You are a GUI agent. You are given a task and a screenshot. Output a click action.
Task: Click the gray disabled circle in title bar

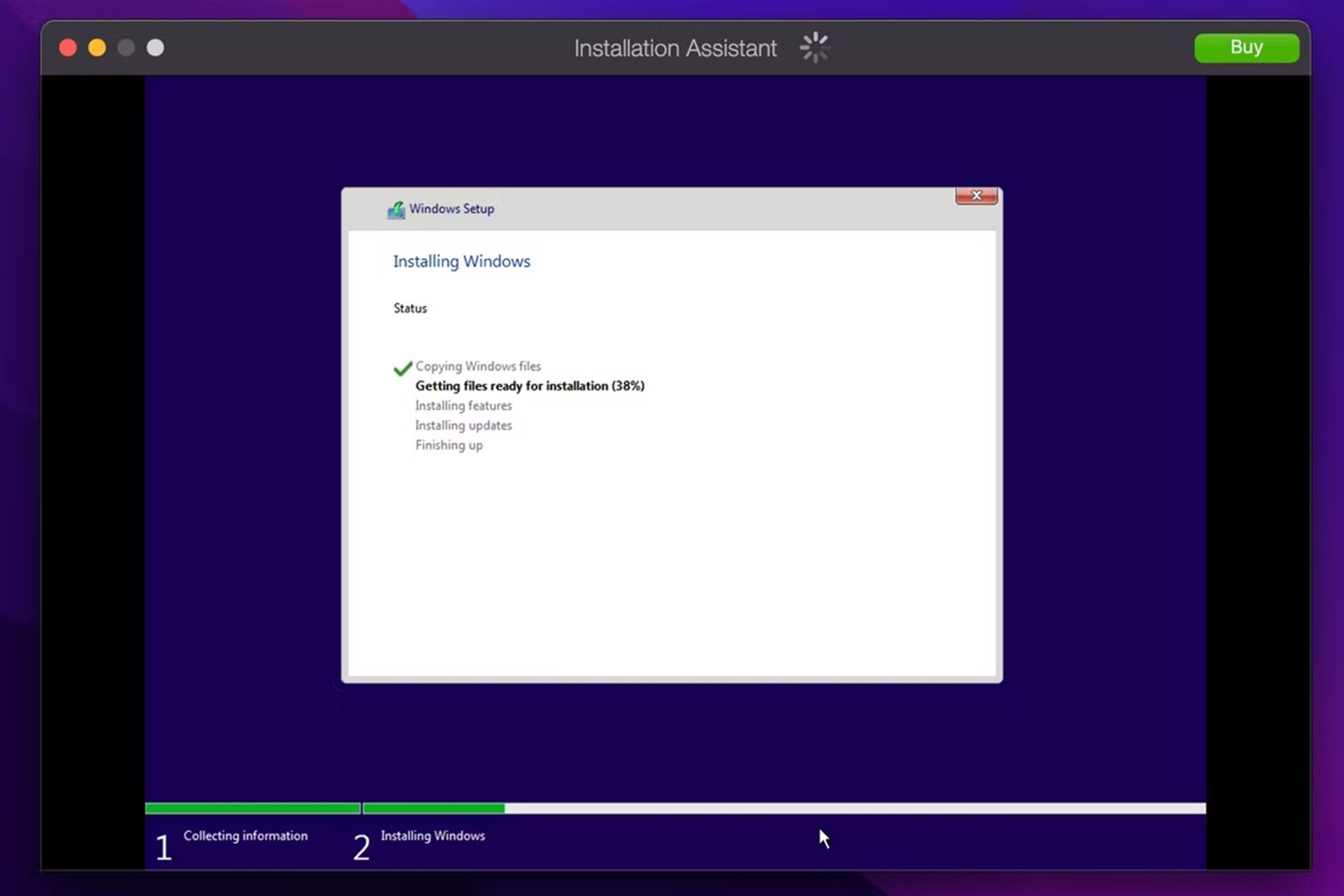(126, 48)
